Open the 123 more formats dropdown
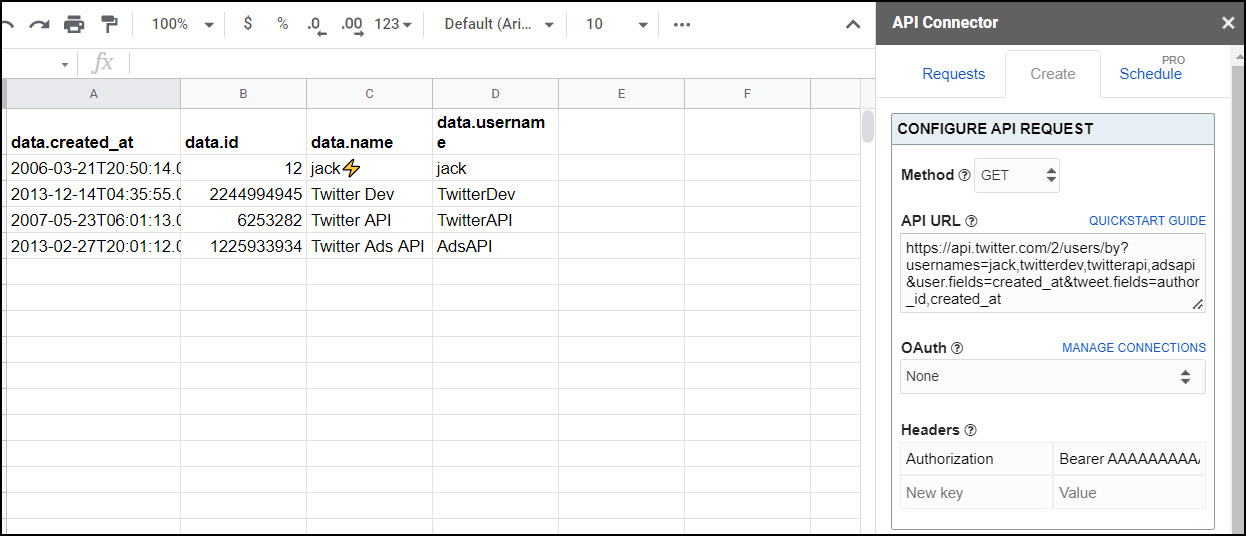Image resolution: width=1246 pixels, height=536 pixels. (393, 24)
